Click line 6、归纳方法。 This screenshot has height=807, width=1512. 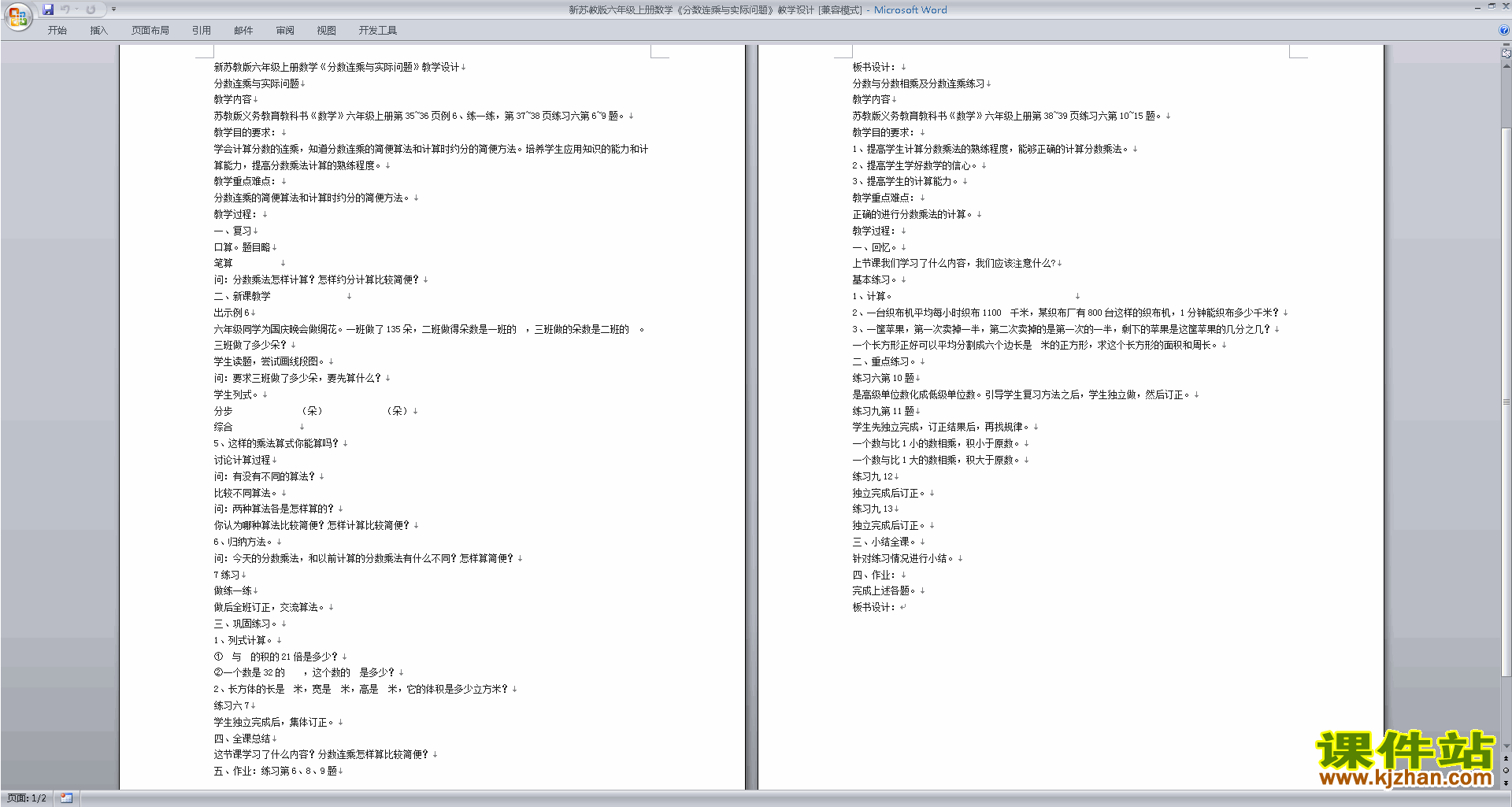tap(243, 542)
